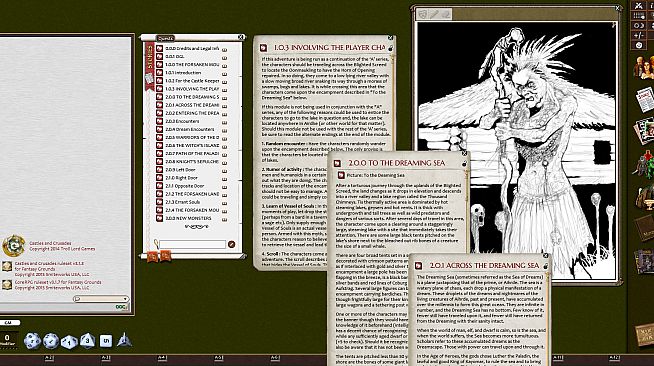Open 1.0.0 The Forsaken Mountain story
Screen dimensions: 654x366
pyautogui.click(x=192, y=65)
